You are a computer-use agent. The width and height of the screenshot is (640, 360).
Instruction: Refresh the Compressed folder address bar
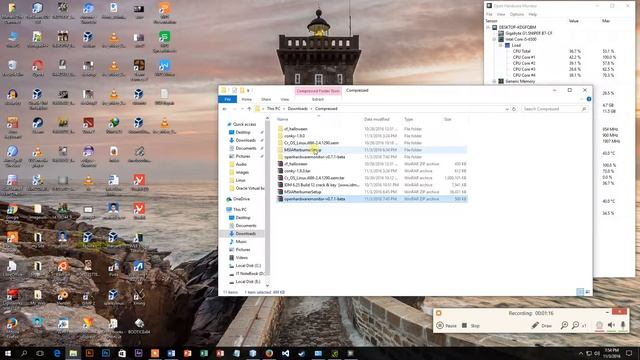tap(514, 109)
